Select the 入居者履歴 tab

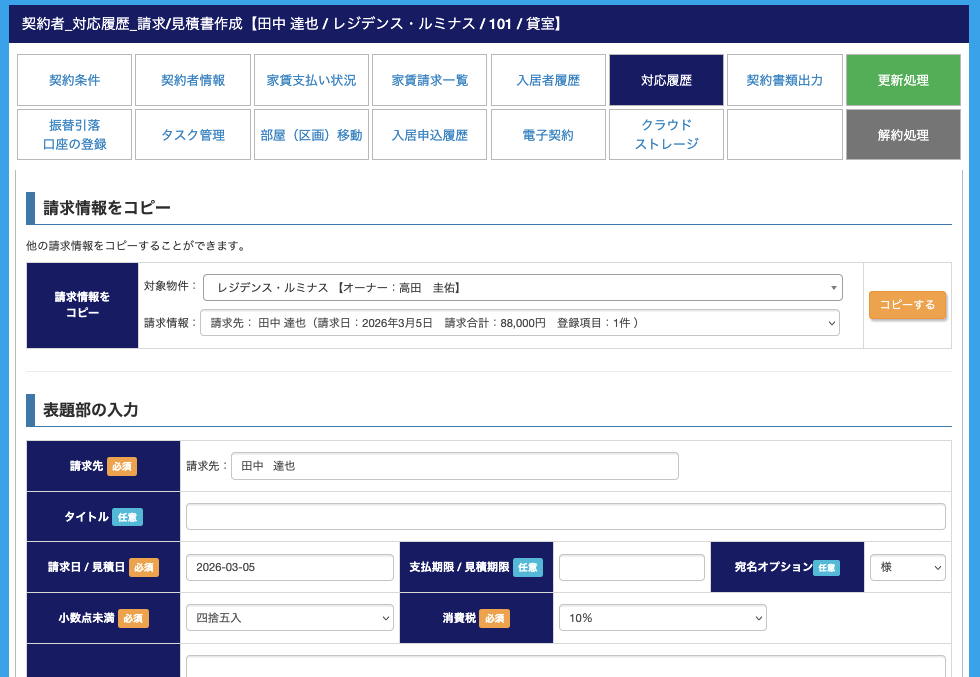coord(548,80)
